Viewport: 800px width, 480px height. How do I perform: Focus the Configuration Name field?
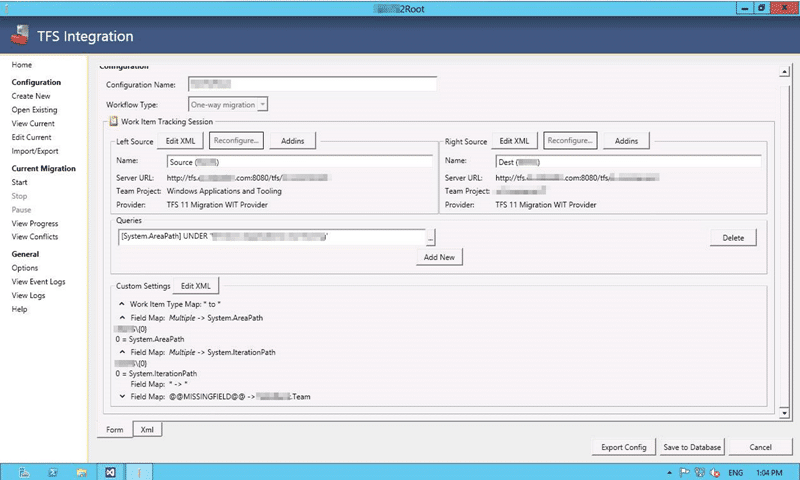pos(312,84)
